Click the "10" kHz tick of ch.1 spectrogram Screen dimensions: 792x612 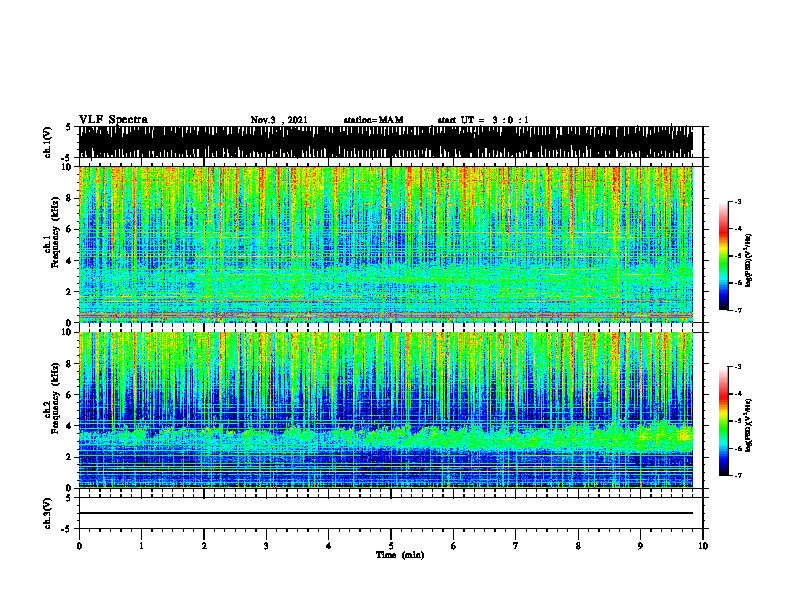coord(67,167)
